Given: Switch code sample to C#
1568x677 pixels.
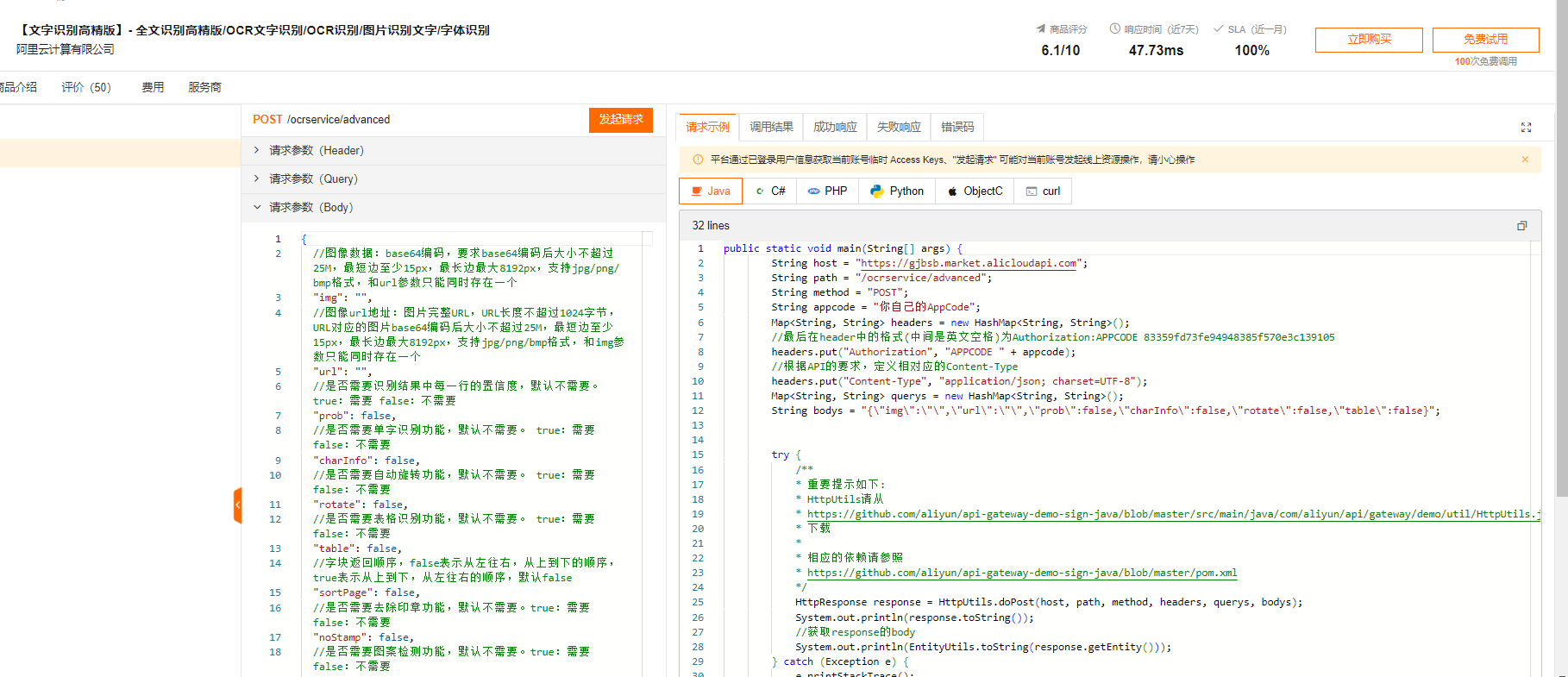Looking at the screenshot, I should (x=770, y=191).
